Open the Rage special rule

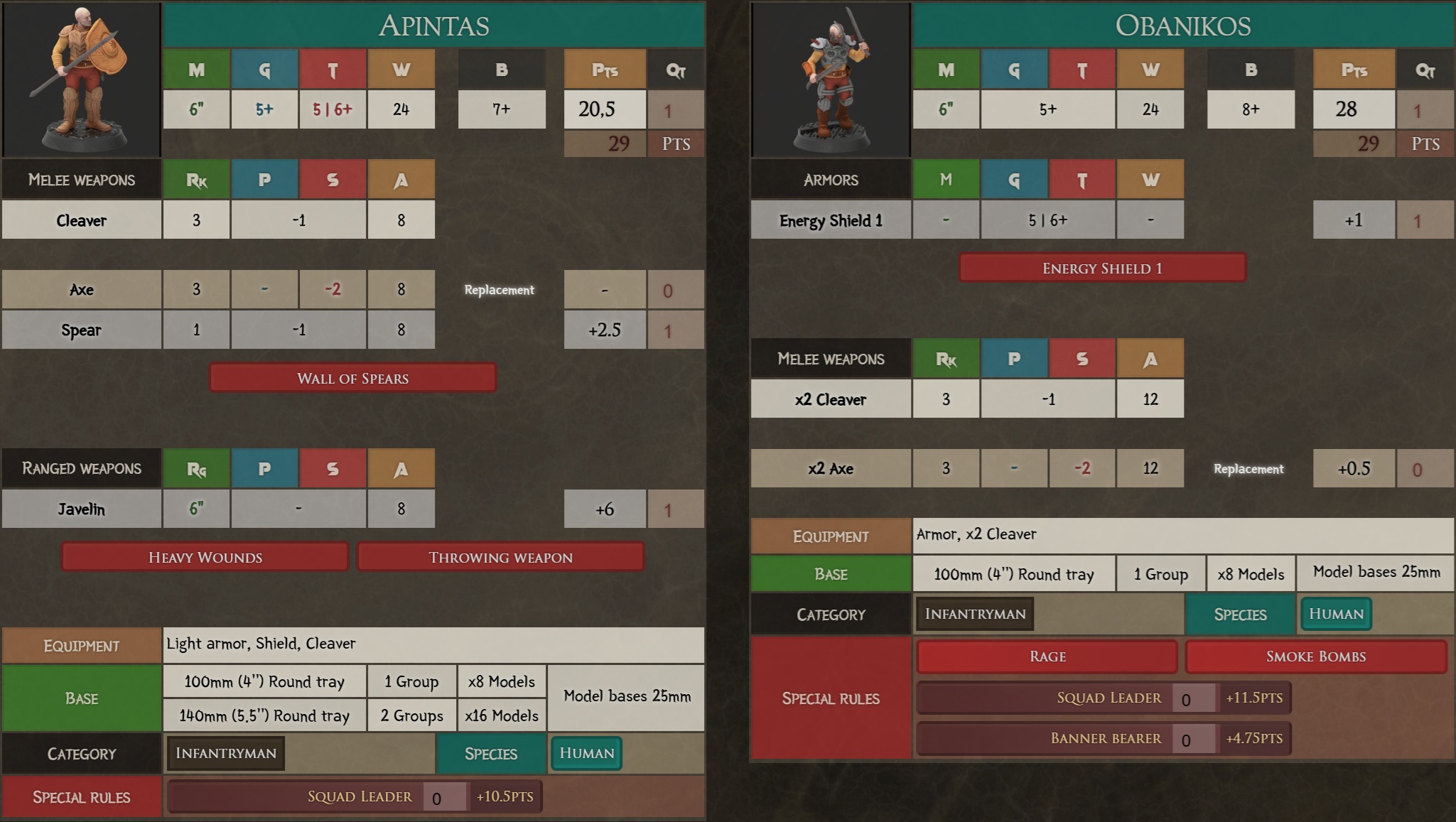pos(1047,656)
